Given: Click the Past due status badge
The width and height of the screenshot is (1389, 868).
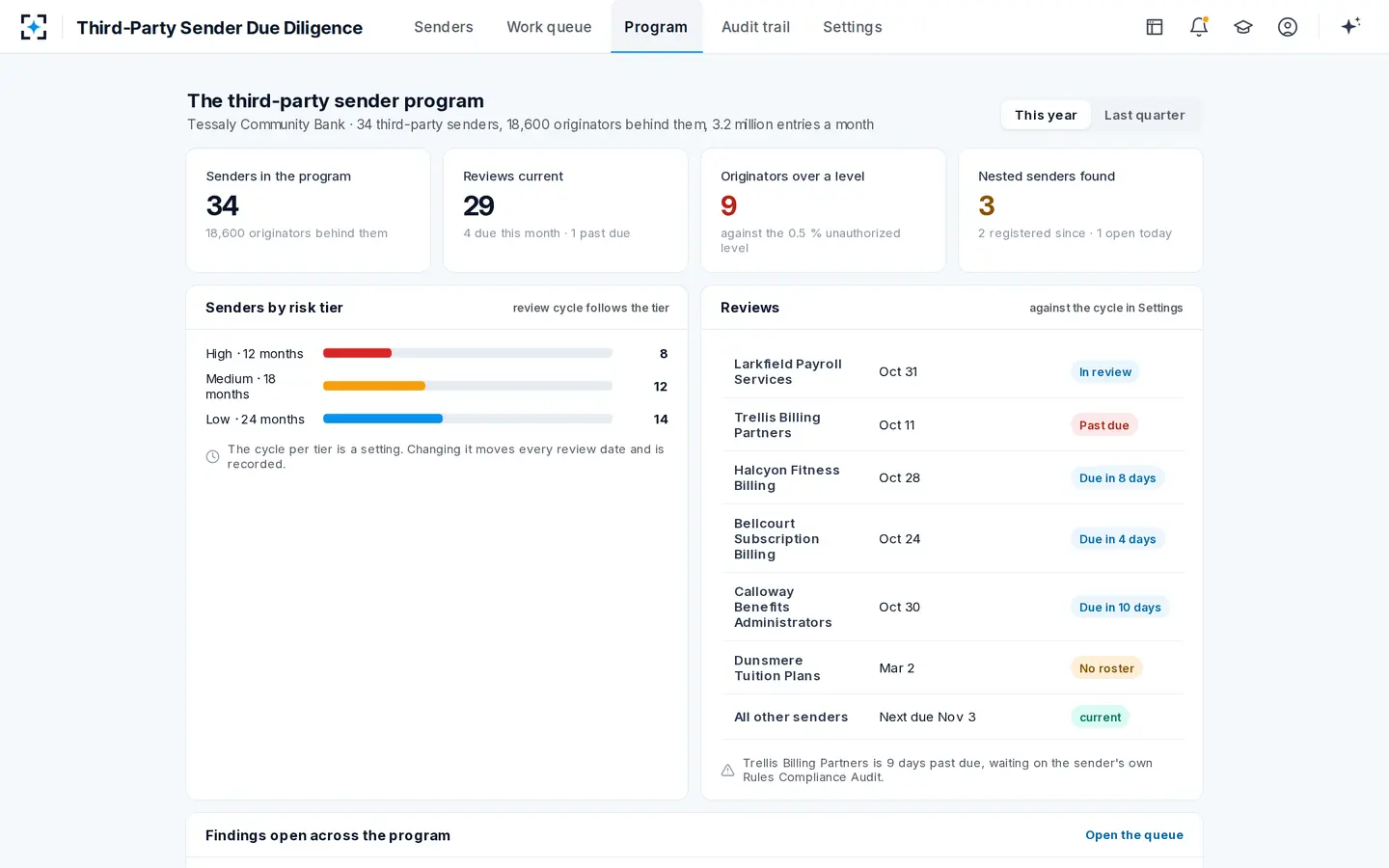Looking at the screenshot, I should [x=1104, y=424].
